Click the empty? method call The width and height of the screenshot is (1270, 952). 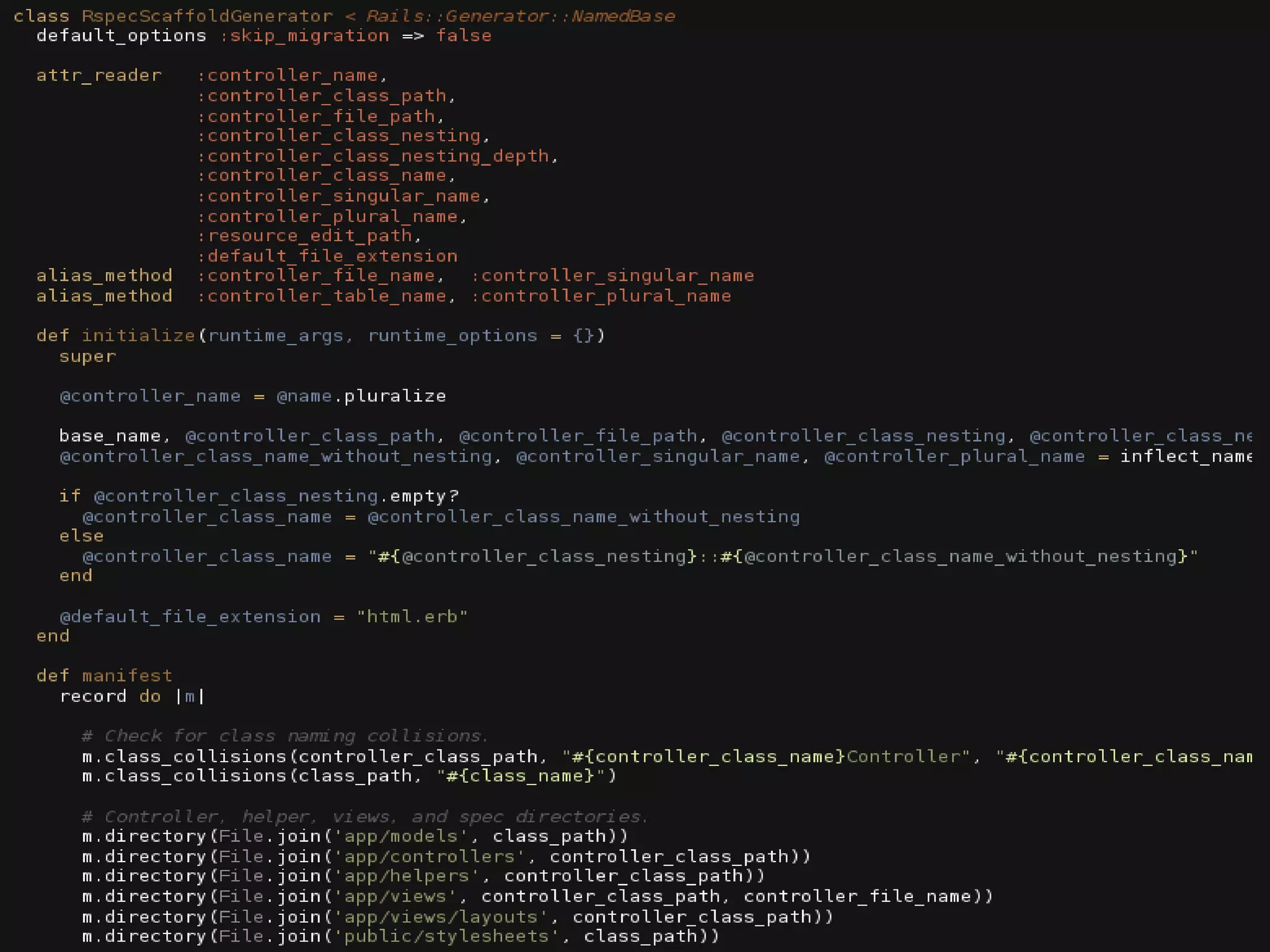(x=424, y=496)
